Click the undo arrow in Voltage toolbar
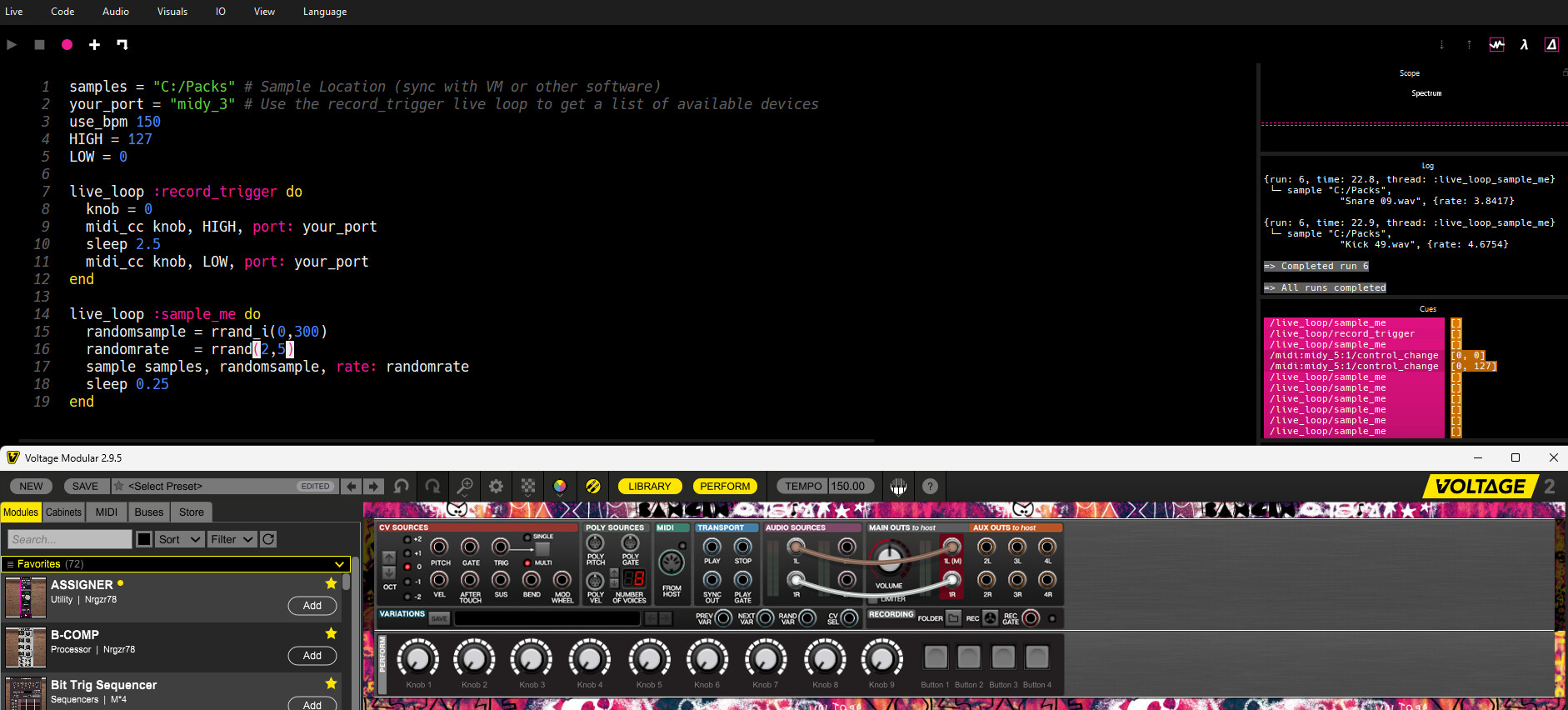Viewport: 1568px width, 710px height. click(402, 487)
